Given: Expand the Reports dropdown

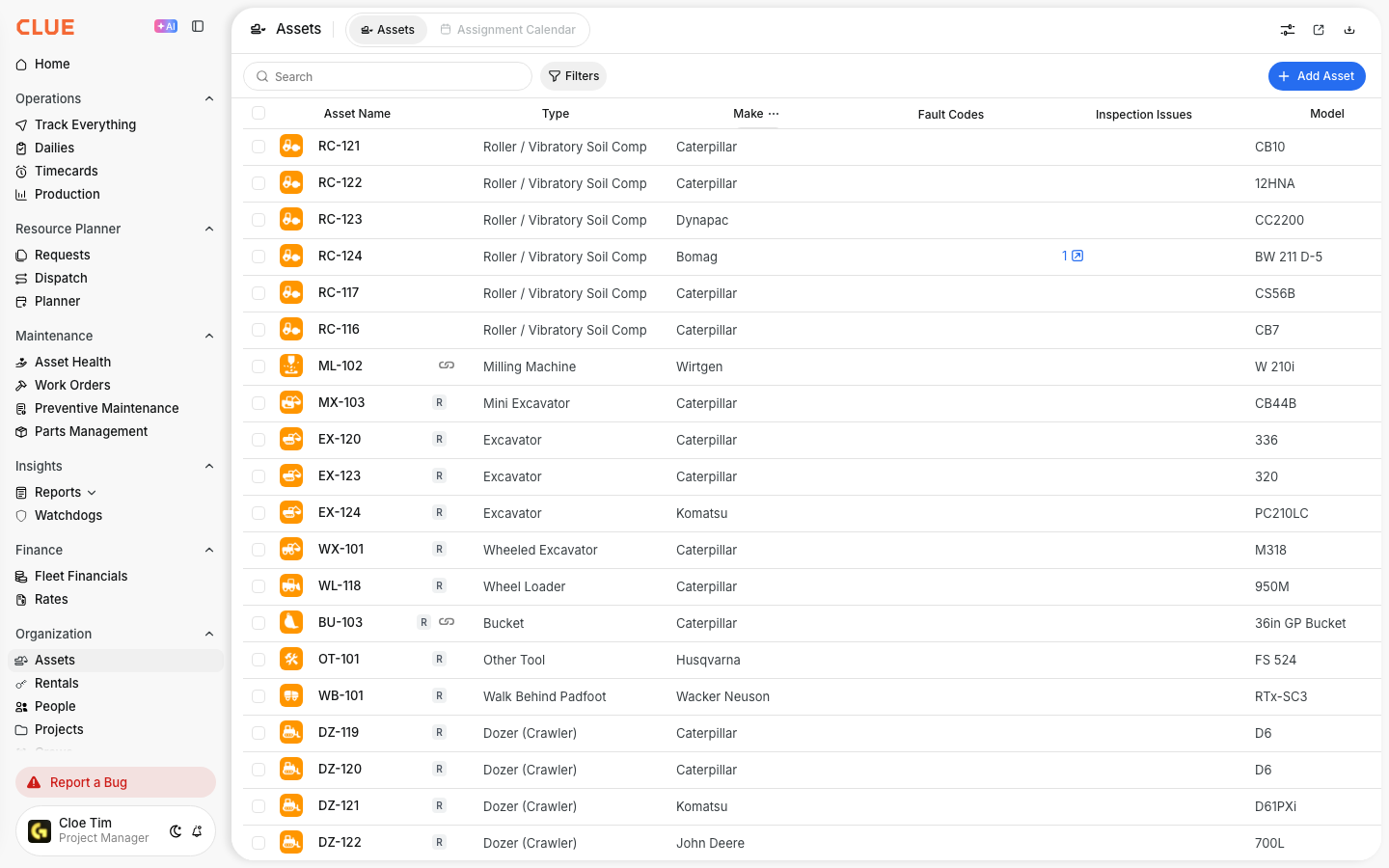Looking at the screenshot, I should [x=92, y=493].
